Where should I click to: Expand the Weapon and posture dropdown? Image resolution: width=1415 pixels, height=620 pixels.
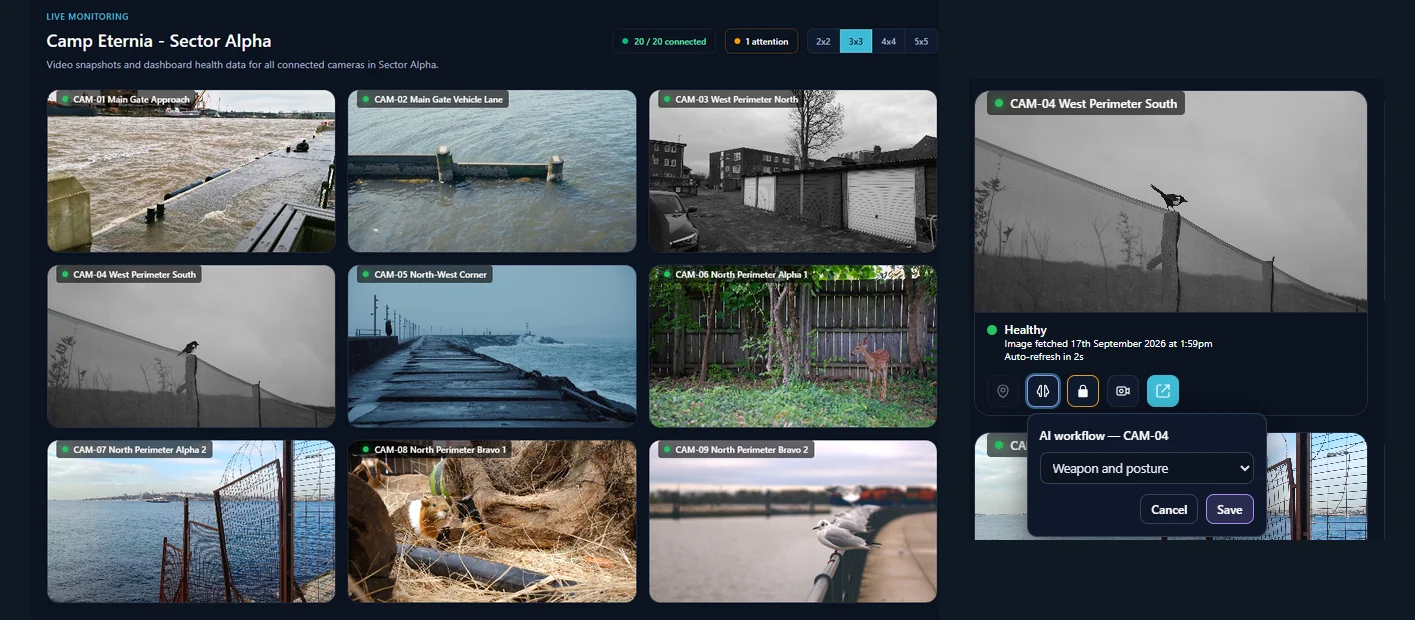click(1147, 468)
